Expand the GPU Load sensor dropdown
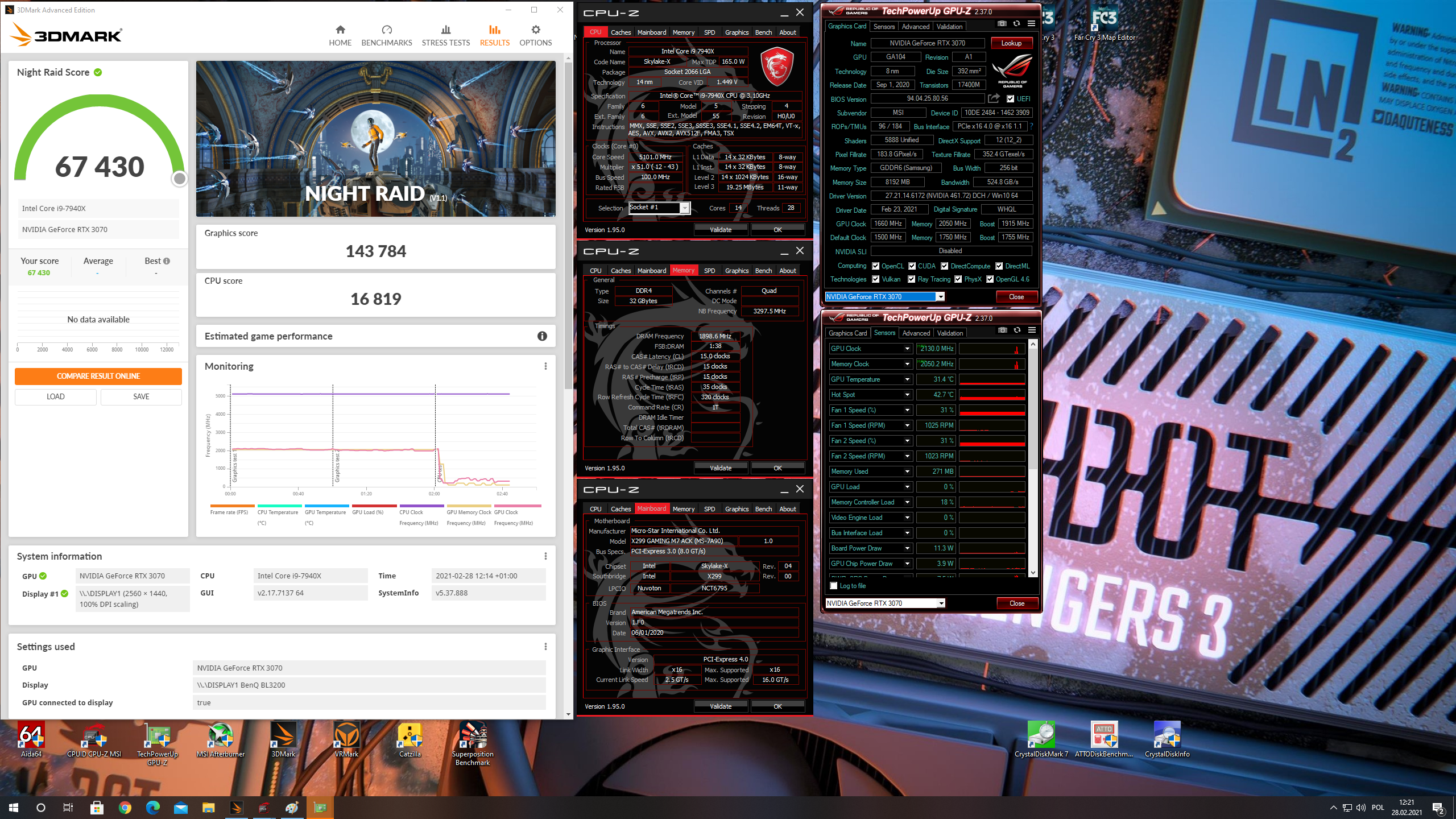 [907, 487]
